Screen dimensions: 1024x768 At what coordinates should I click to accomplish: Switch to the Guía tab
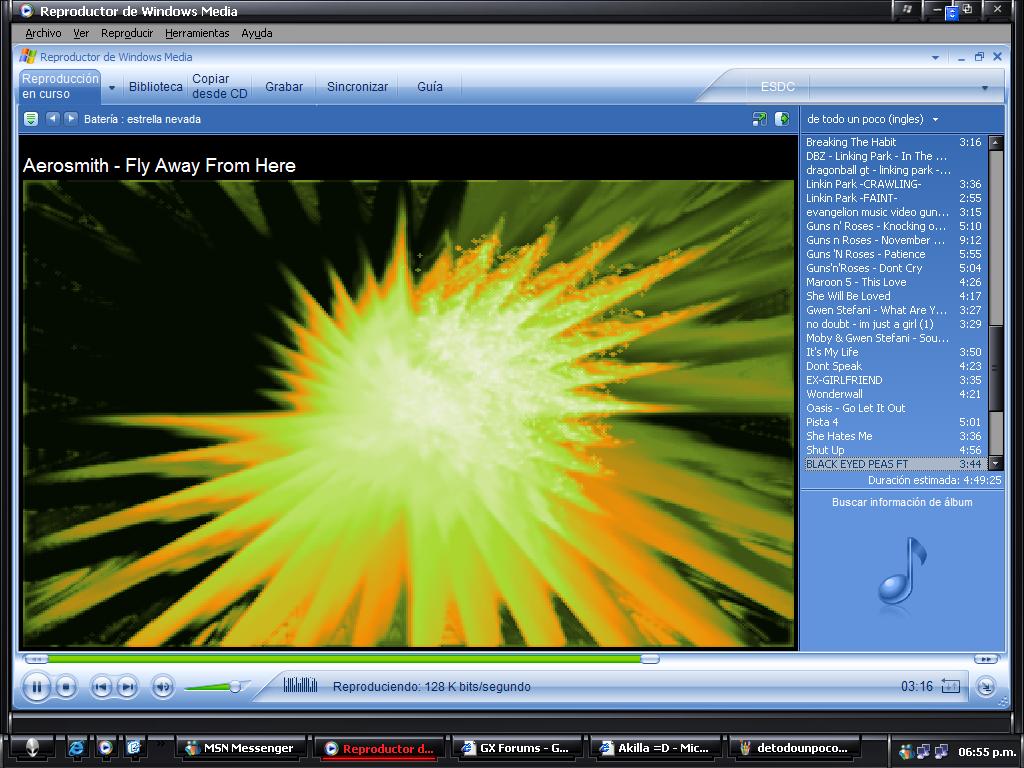point(430,86)
